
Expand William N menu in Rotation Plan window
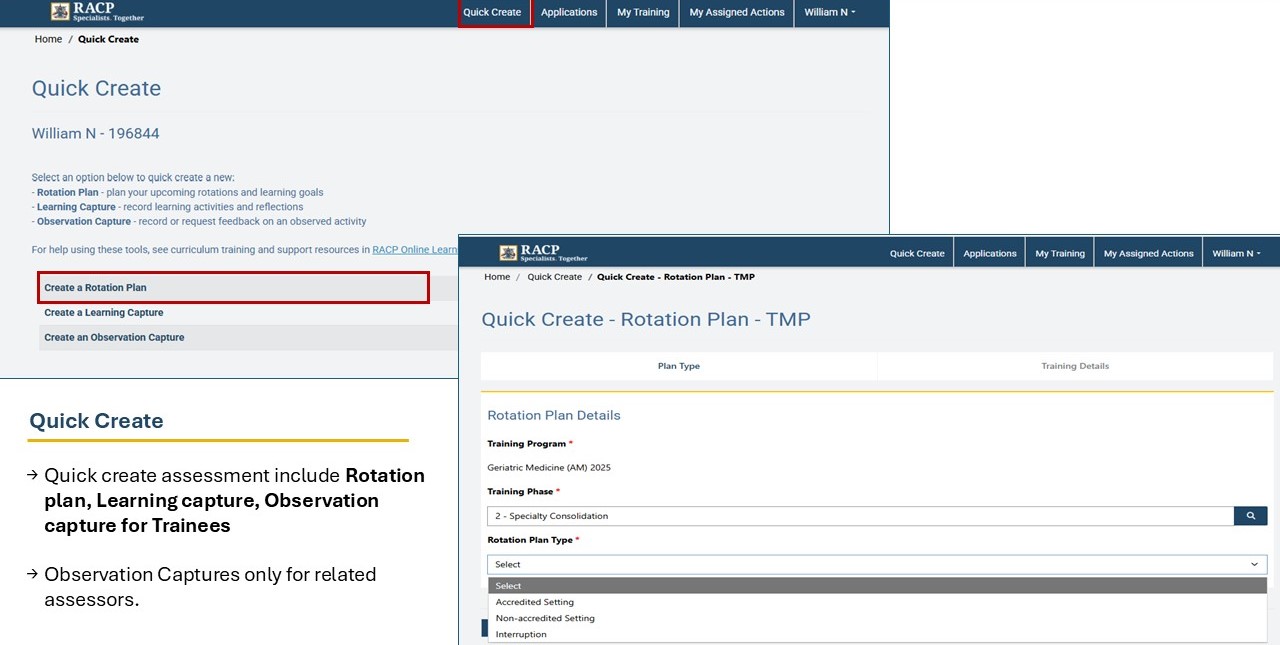(x=1236, y=253)
